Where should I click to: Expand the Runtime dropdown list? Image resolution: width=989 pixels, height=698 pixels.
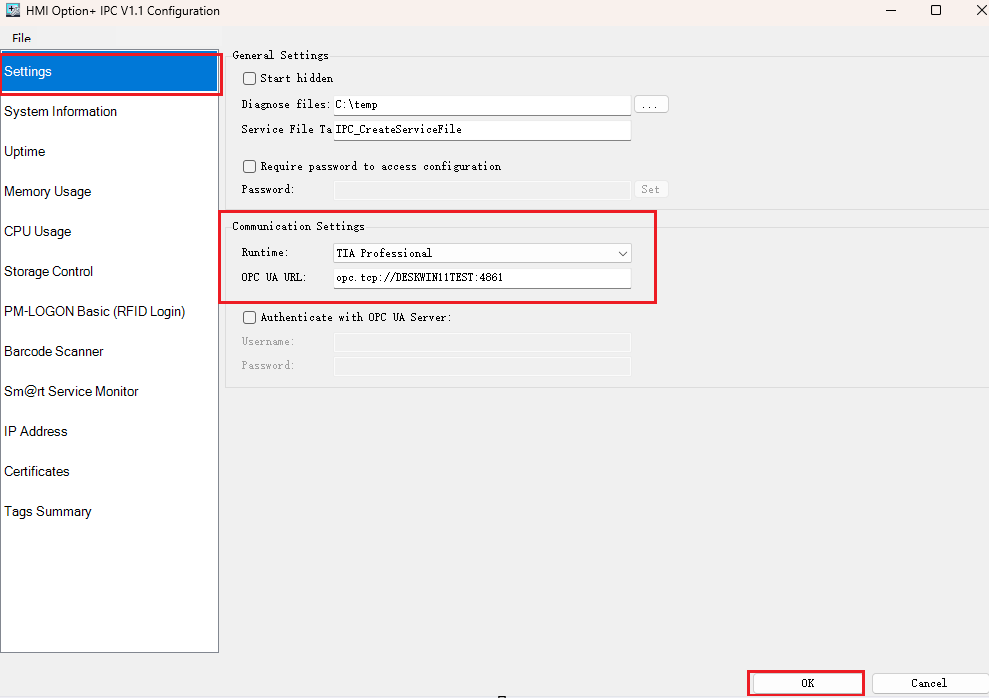click(x=622, y=254)
